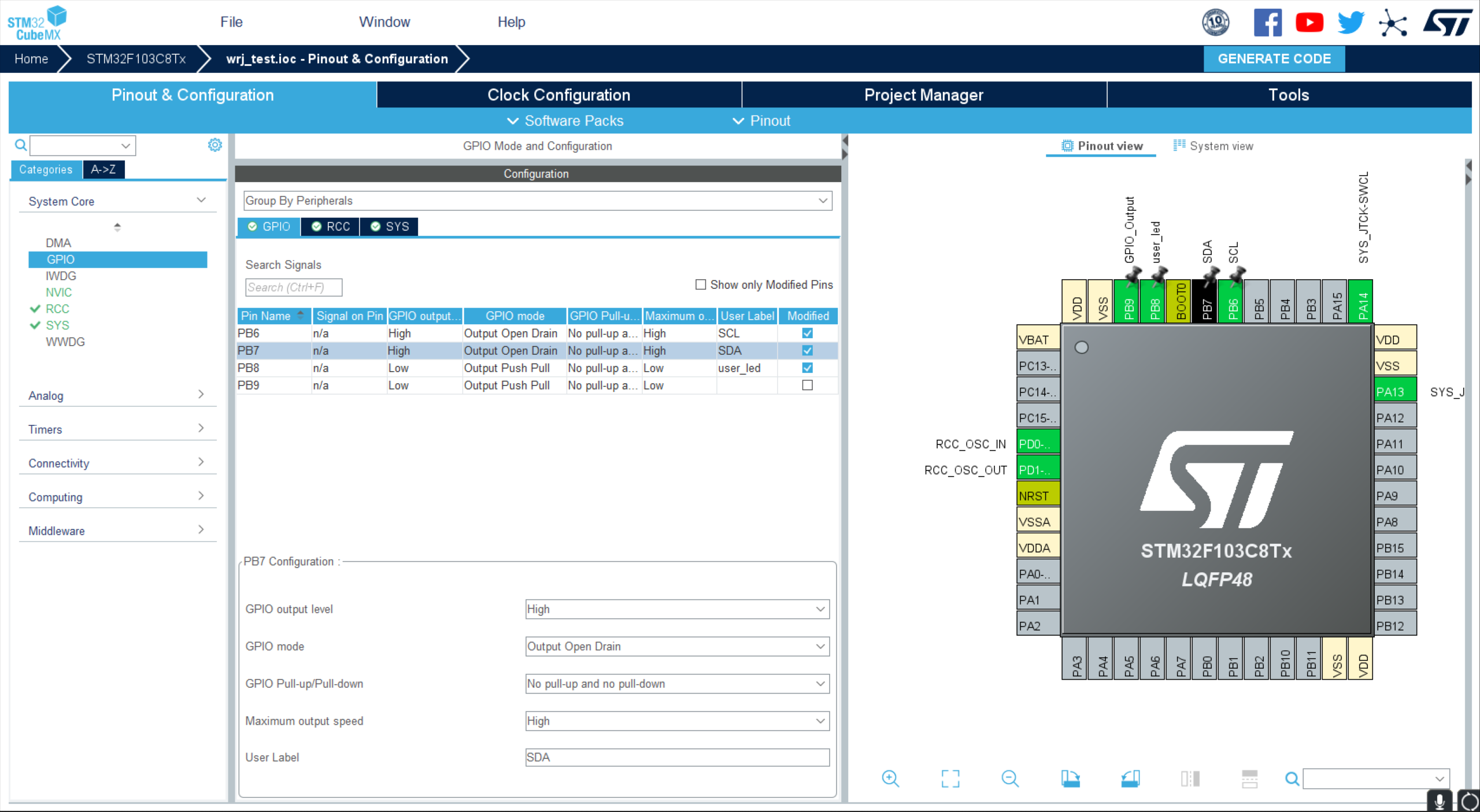Viewport: 1480px width, 812px height.
Task: Expand the Connectivity category
Action: point(118,463)
